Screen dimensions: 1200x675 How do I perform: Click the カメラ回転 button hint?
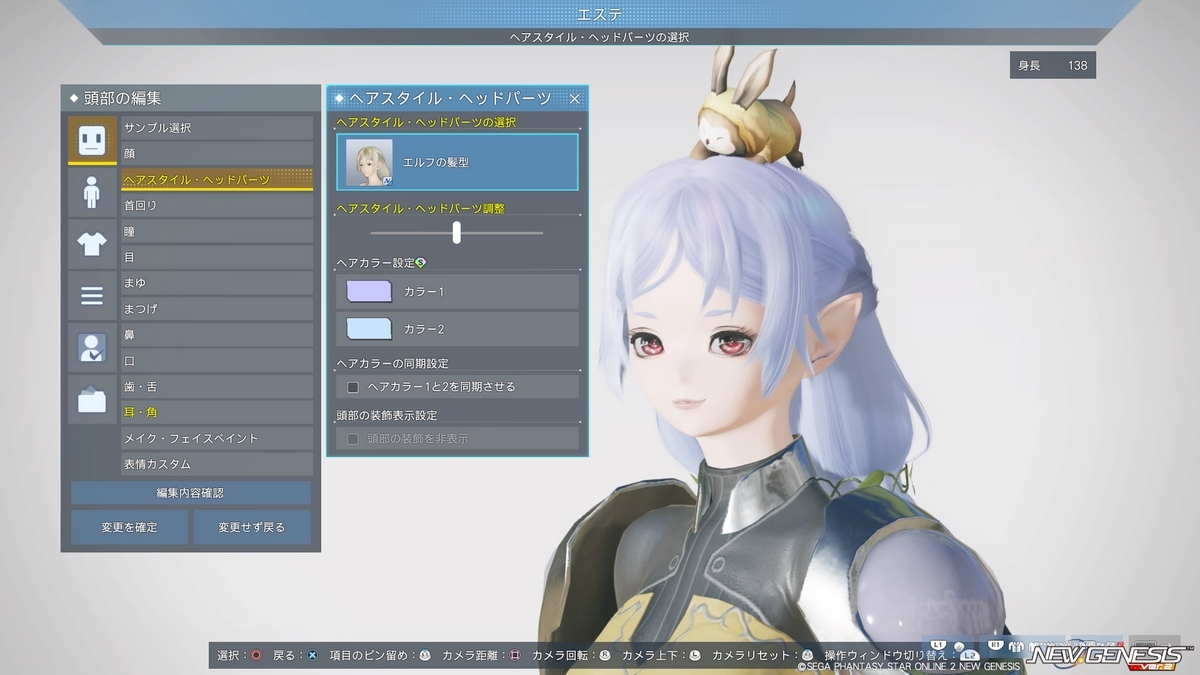571,655
